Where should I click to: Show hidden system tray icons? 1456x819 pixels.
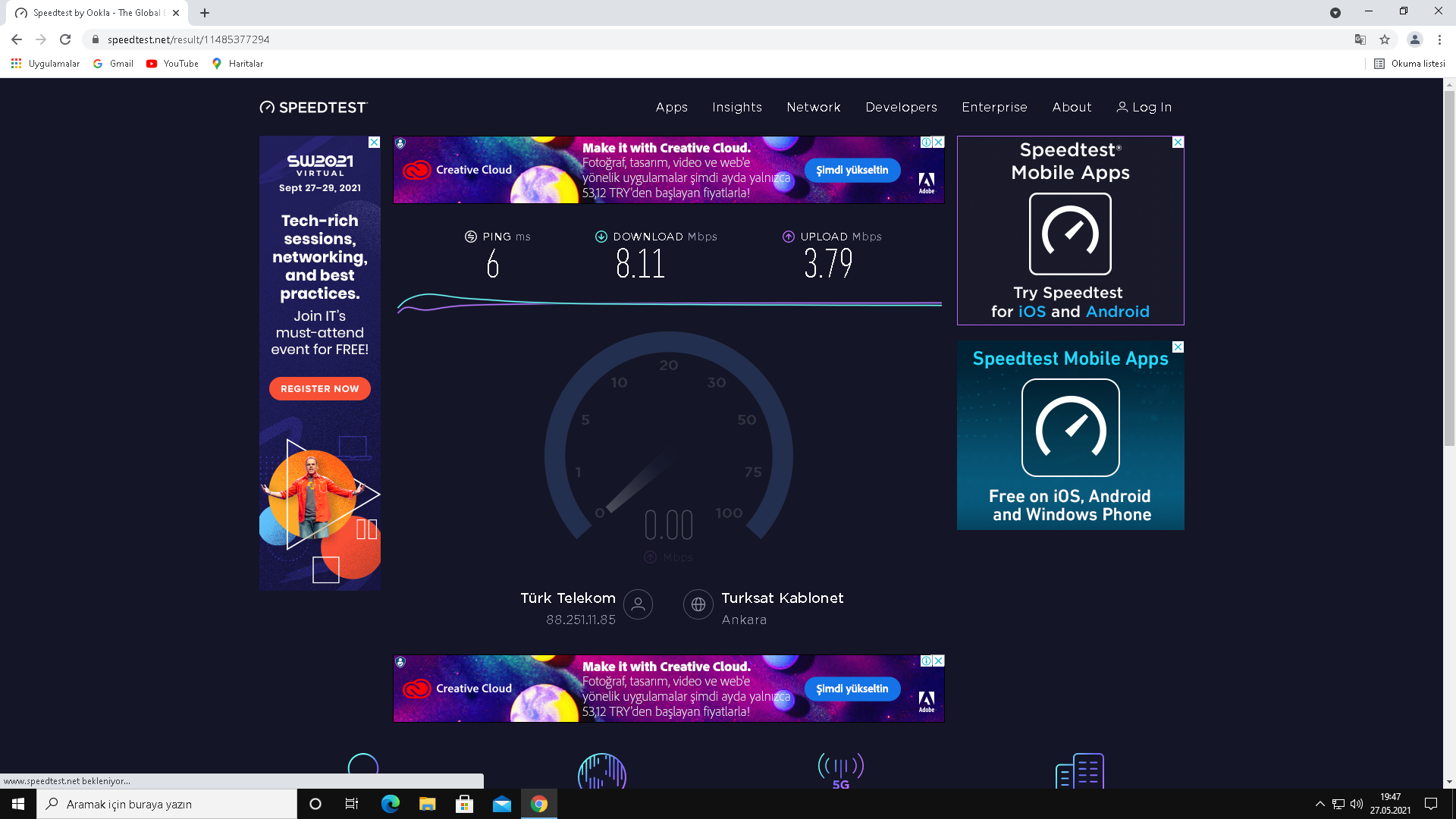[1319, 804]
